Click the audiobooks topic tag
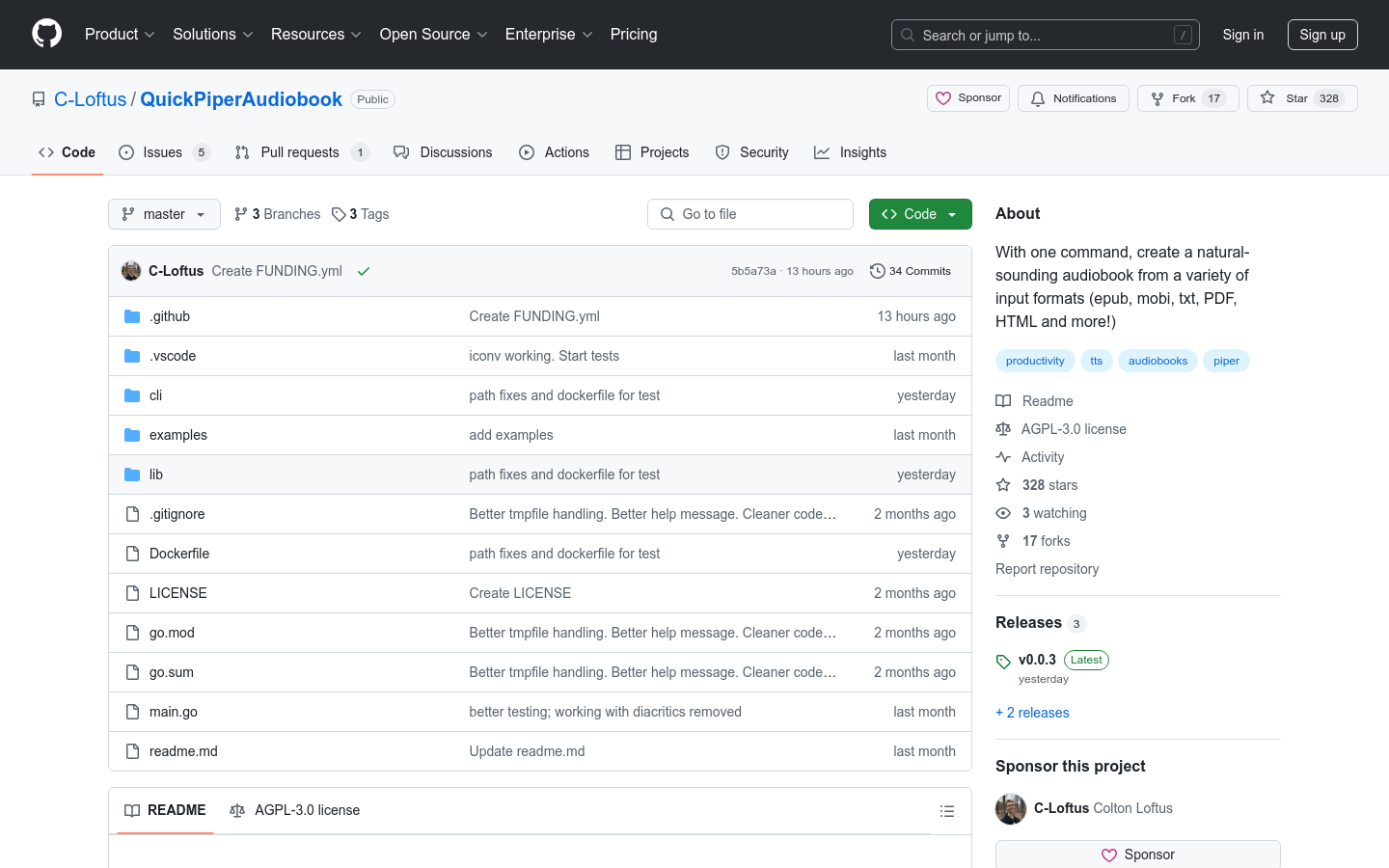The width and height of the screenshot is (1389, 868). pyautogui.click(x=1157, y=361)
